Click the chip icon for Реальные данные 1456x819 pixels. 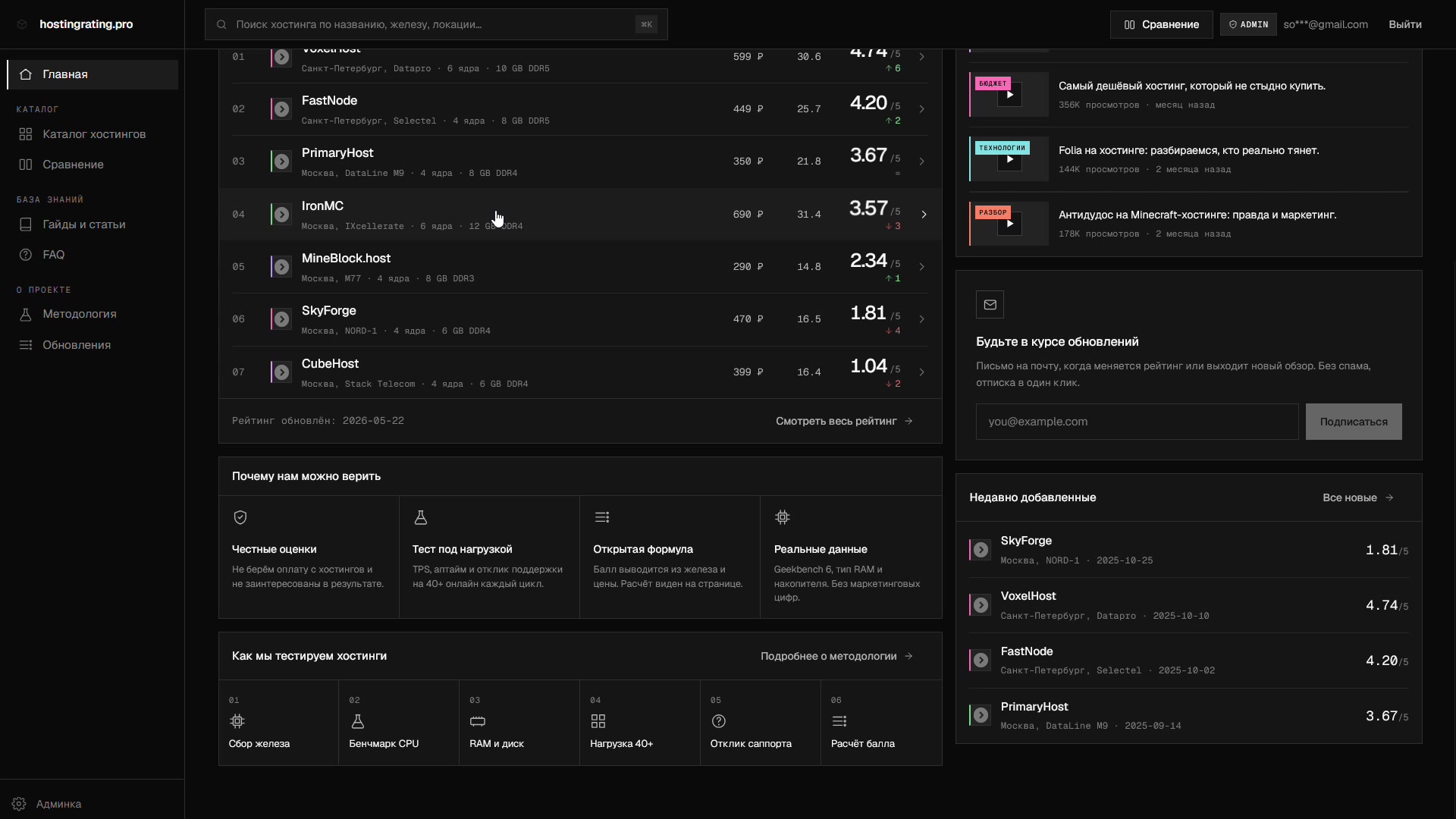click(x=783, y=517)
